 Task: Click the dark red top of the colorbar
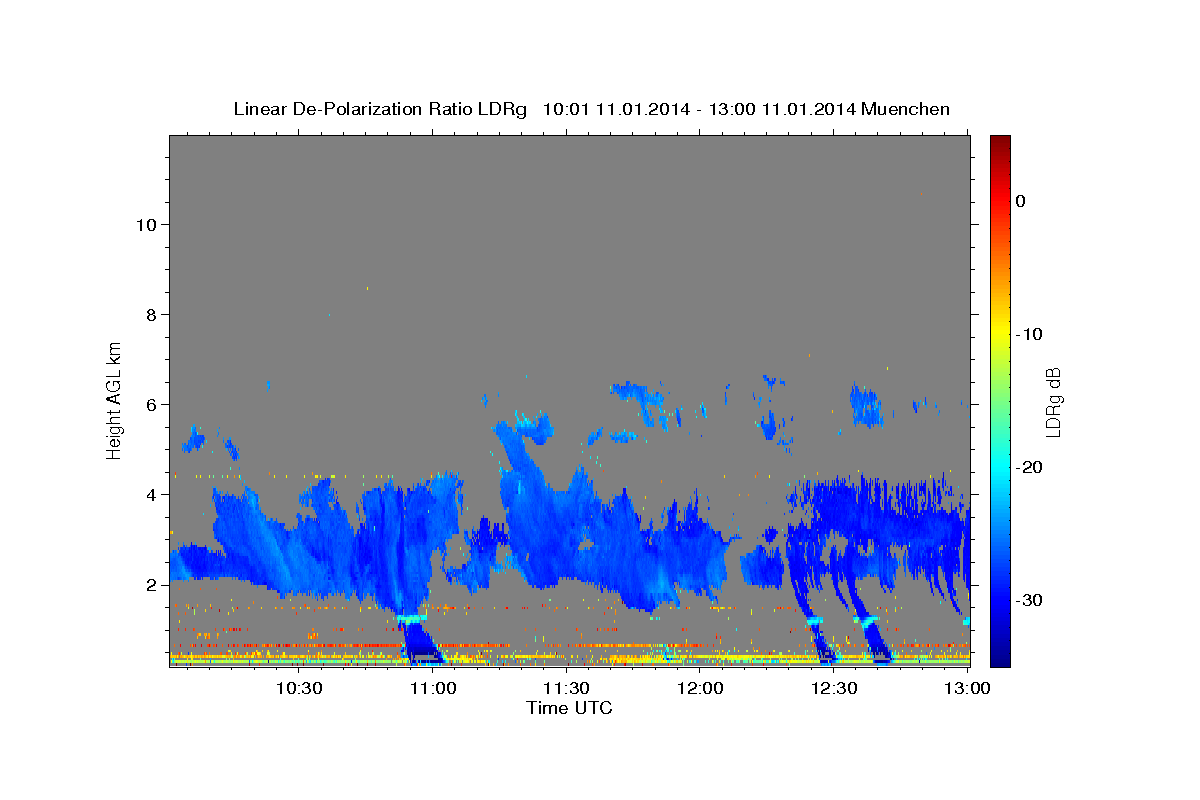click(1000, 143)
